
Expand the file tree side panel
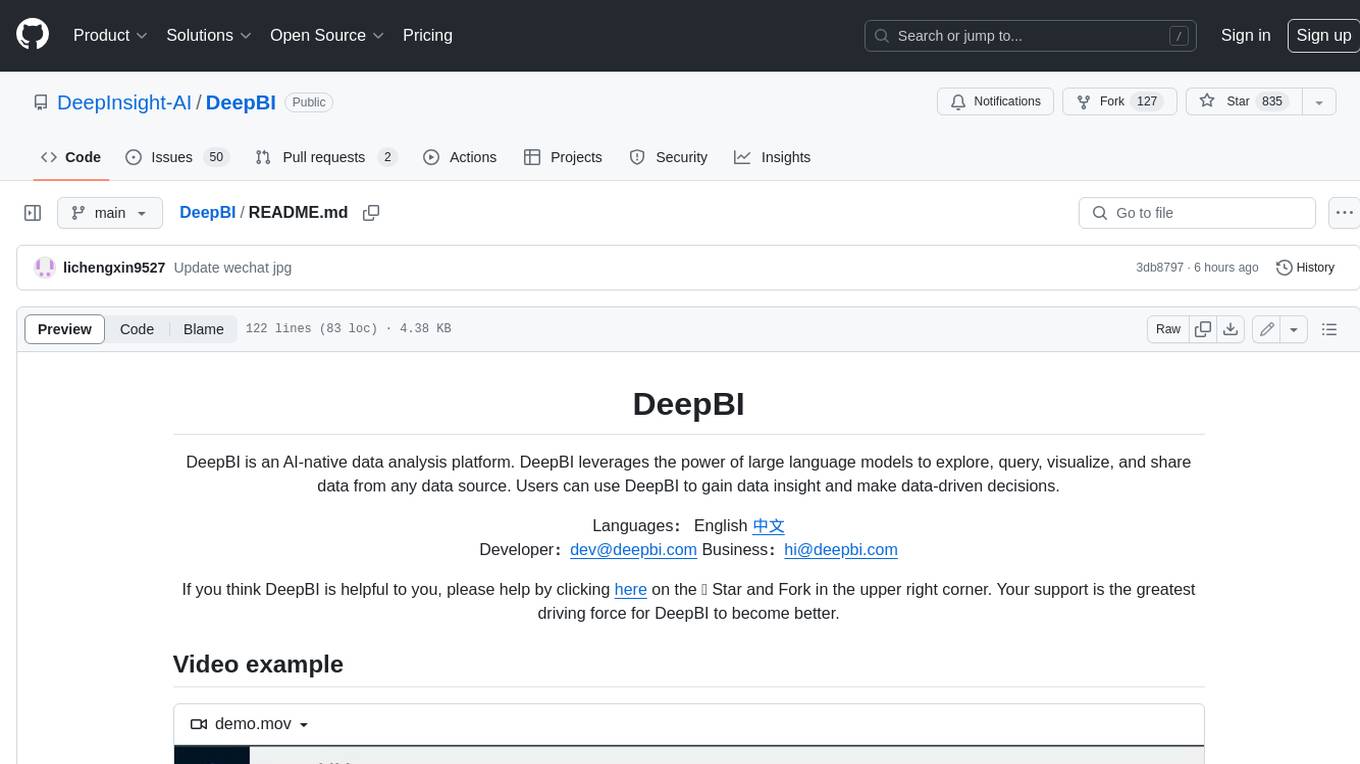point(33,213)
